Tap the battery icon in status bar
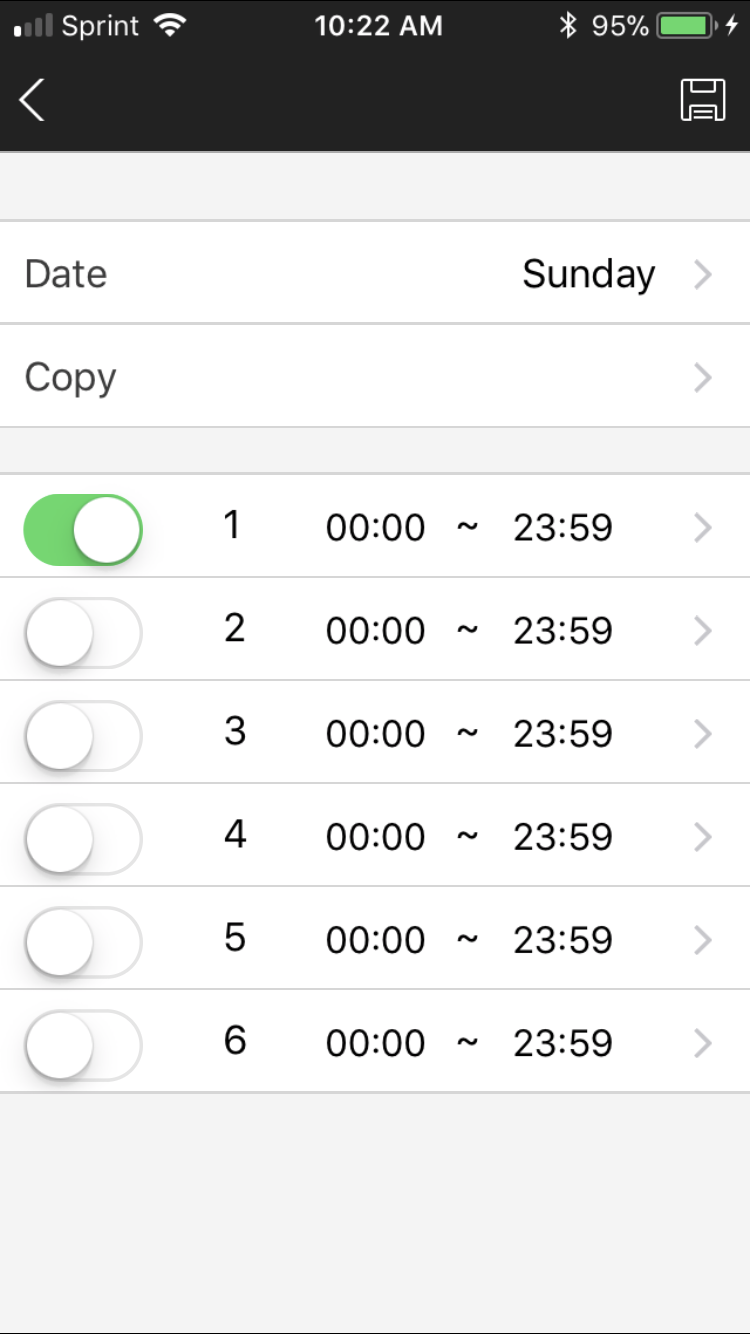Screen dimensions: 750x1334 (685, 26)
